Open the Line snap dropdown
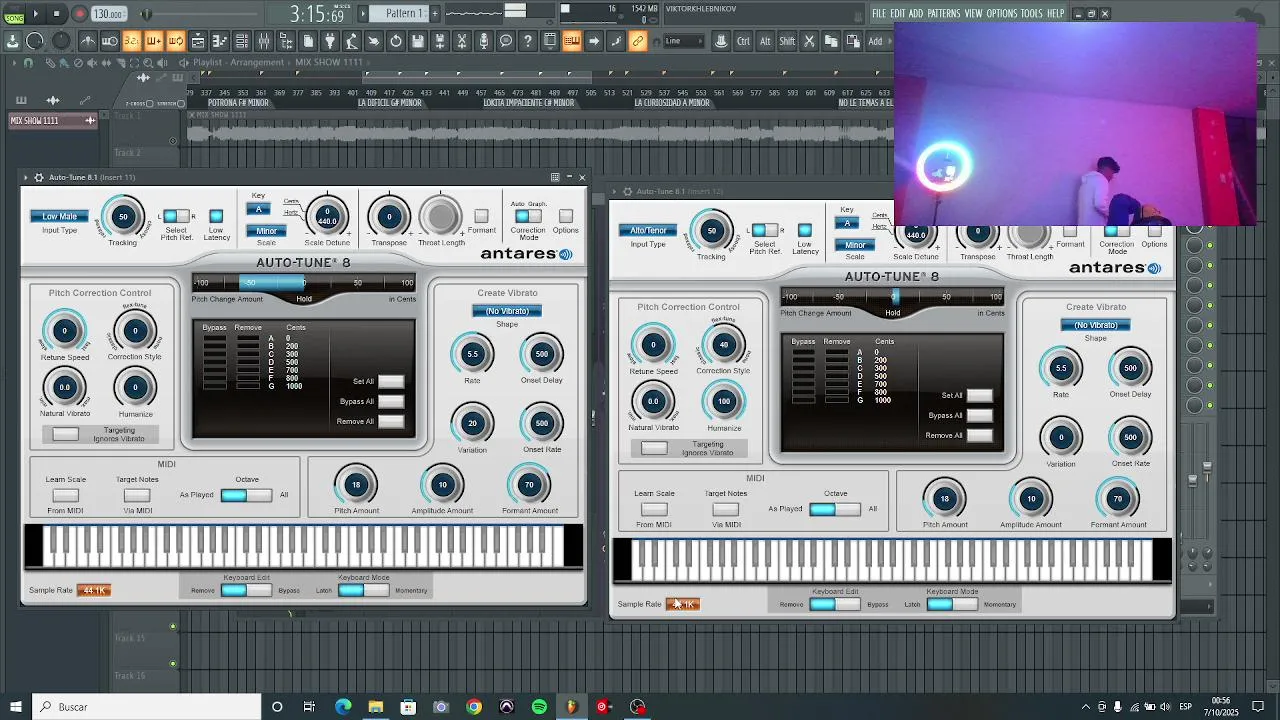This screenshot has height=720, width=1280. [x=682, y=41]
